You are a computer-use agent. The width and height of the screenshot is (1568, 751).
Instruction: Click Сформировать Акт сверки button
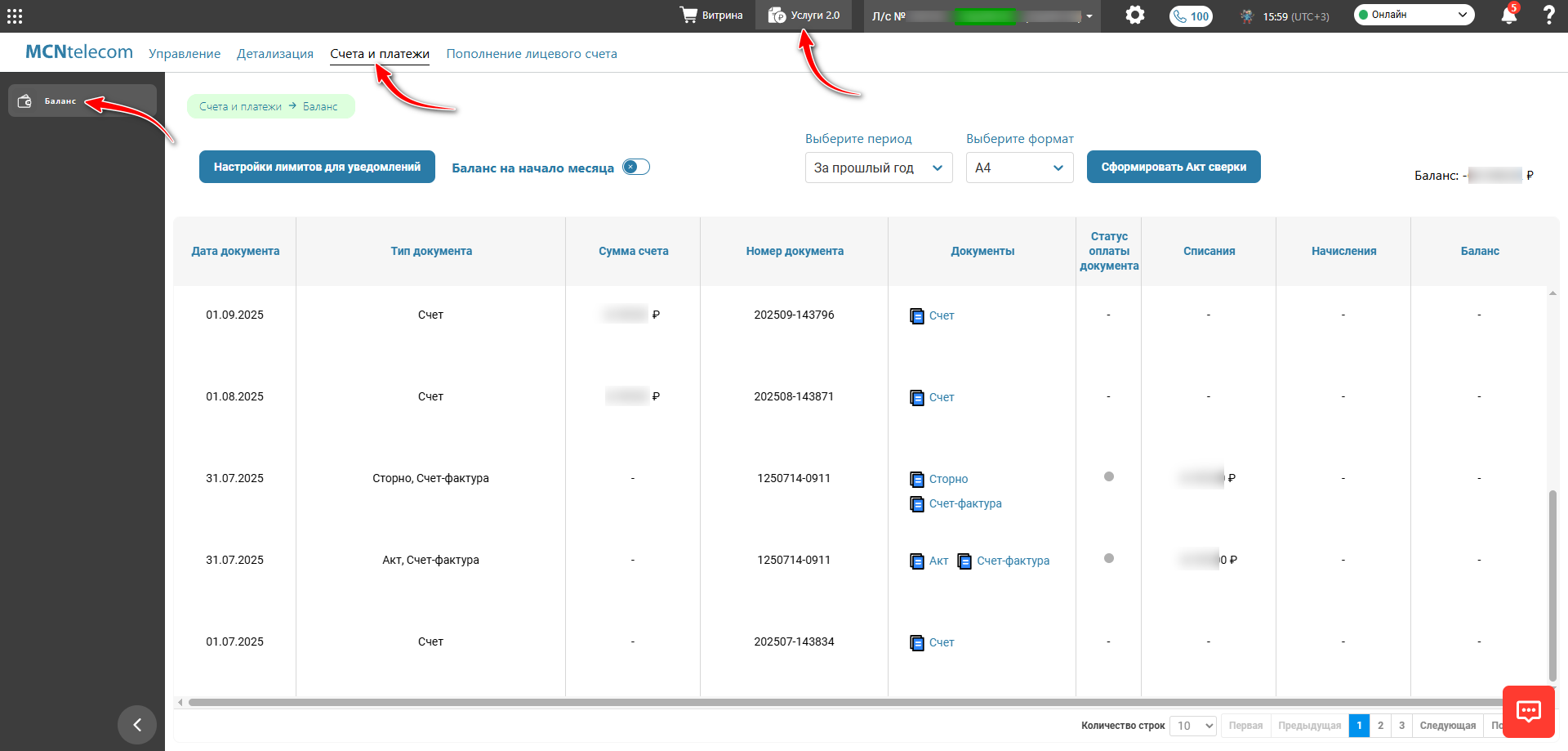[1174, 167]
